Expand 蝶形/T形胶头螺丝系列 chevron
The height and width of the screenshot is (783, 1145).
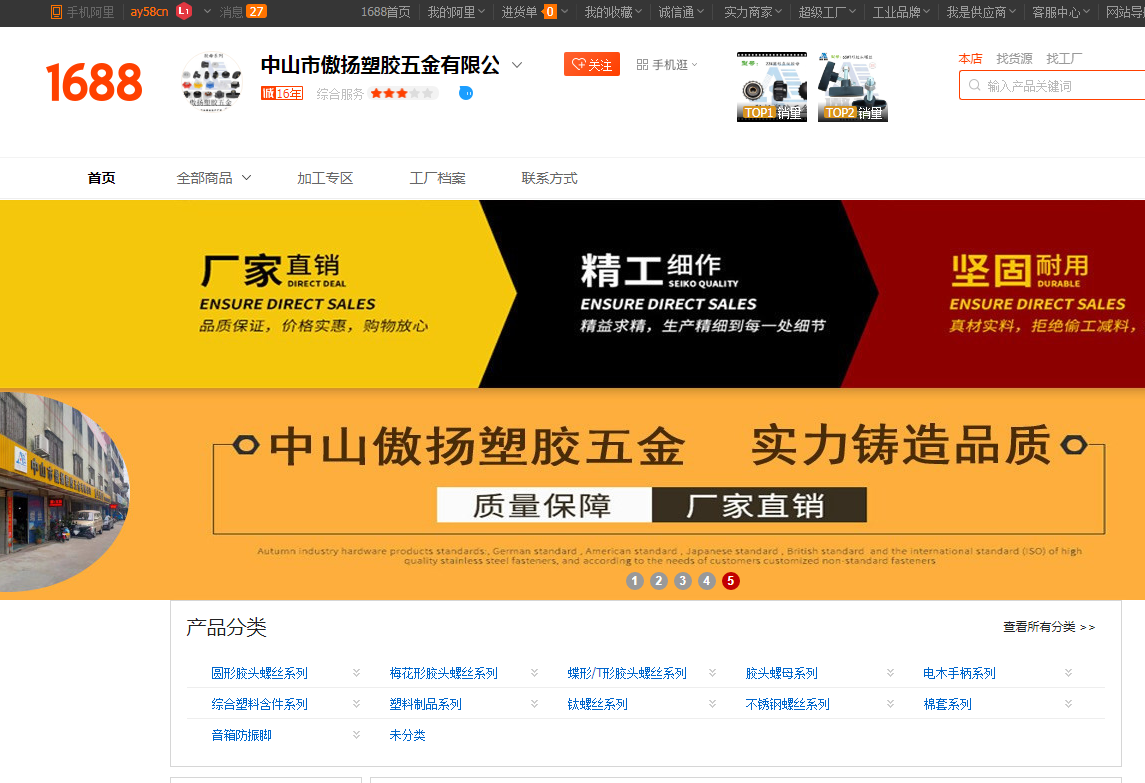(x=712, y=673)
